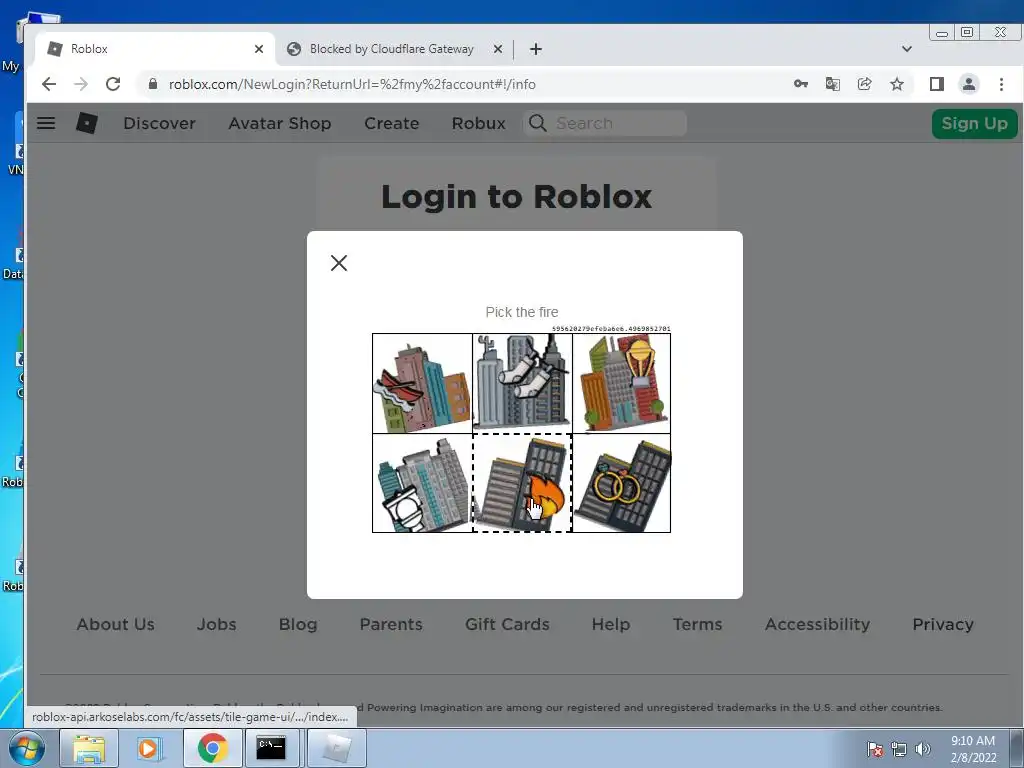Pick the tile with the trophy
Viewport: 1024px width, 768px height.
[622, 383]
